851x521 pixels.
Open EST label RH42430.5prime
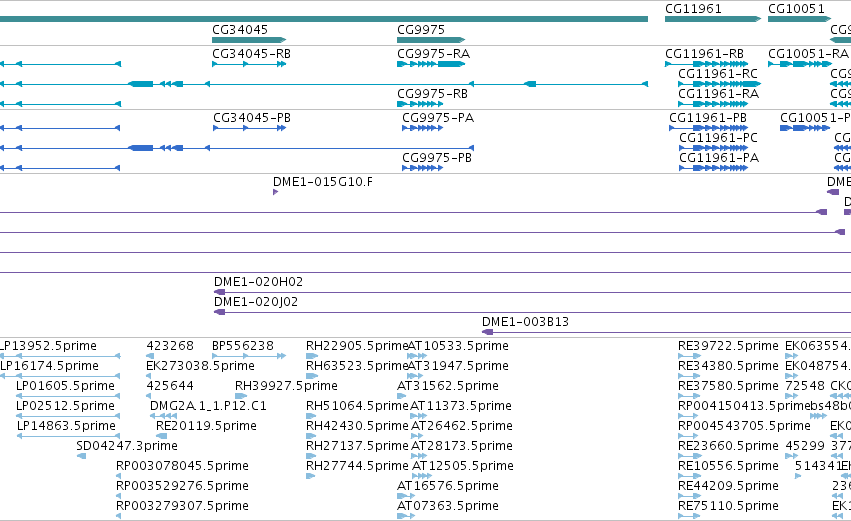357,426
